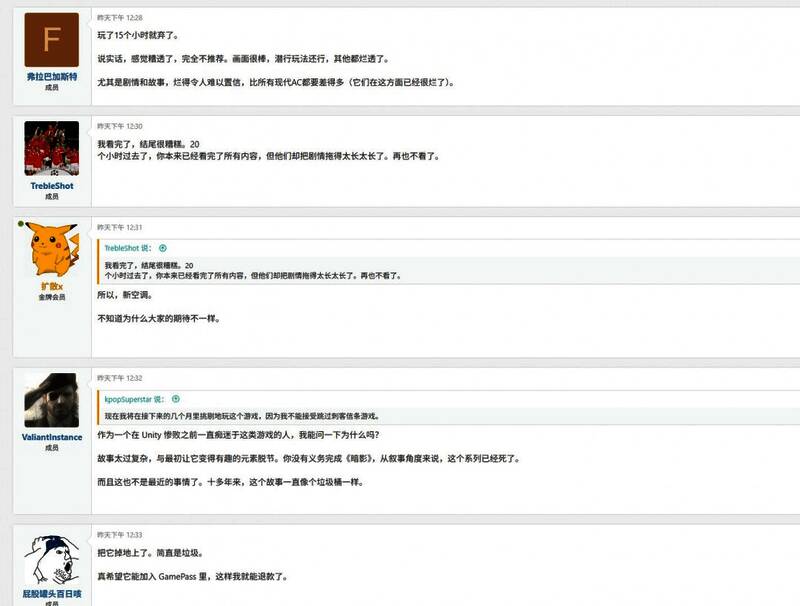Open the 昨天下午 12:32 post timestamp

[120, 378]
